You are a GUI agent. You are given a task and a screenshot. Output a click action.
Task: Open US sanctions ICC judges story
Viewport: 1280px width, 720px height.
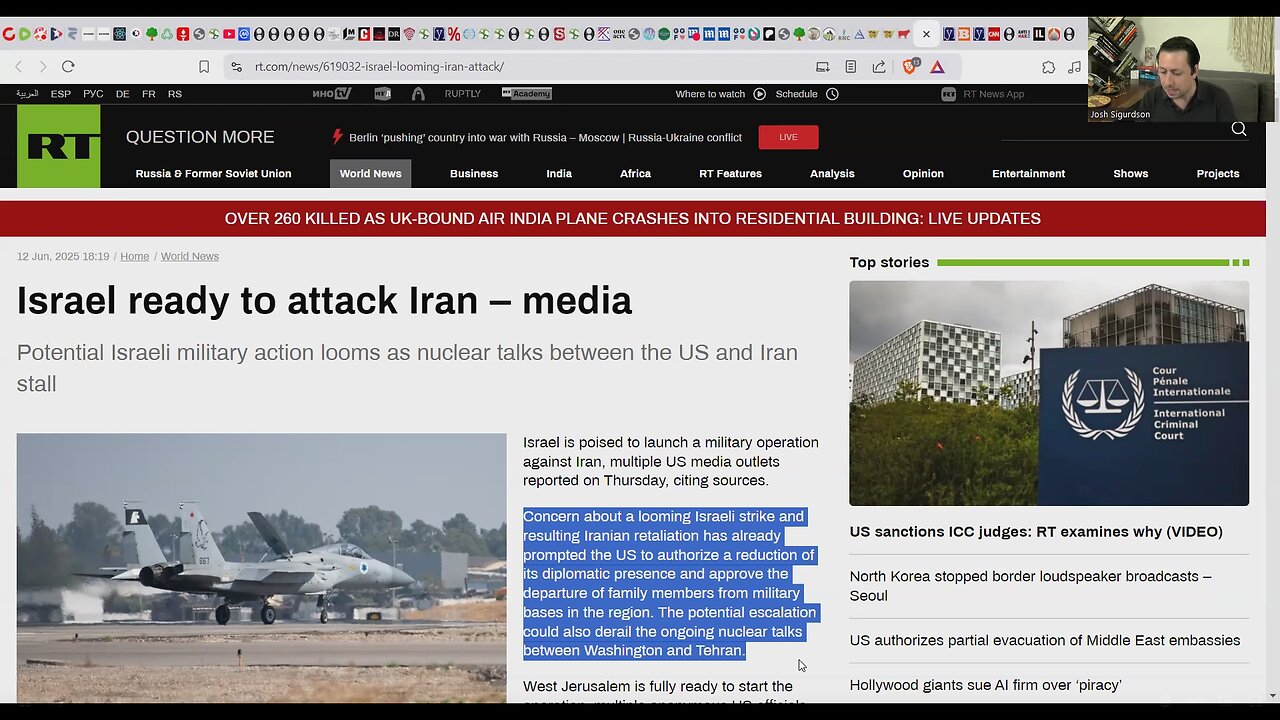tap(1036, 532)
